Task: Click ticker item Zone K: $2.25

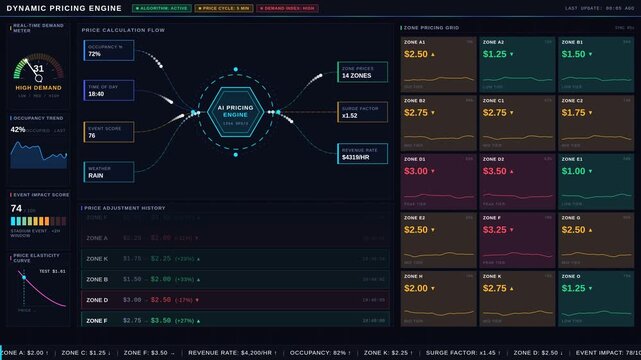Action: pos(388,353)
